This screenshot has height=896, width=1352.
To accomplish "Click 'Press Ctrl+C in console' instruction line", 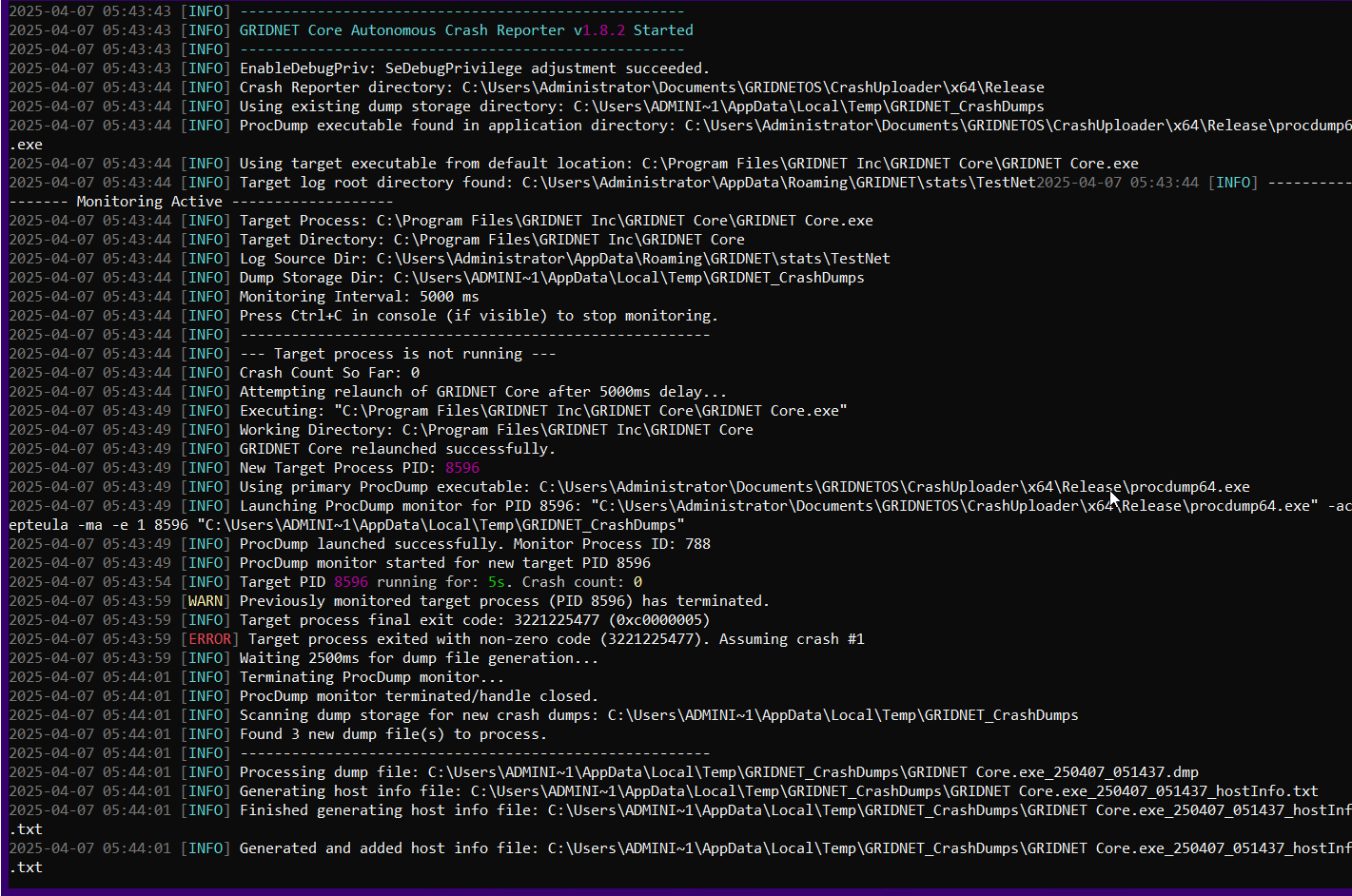I will [479, 316].
